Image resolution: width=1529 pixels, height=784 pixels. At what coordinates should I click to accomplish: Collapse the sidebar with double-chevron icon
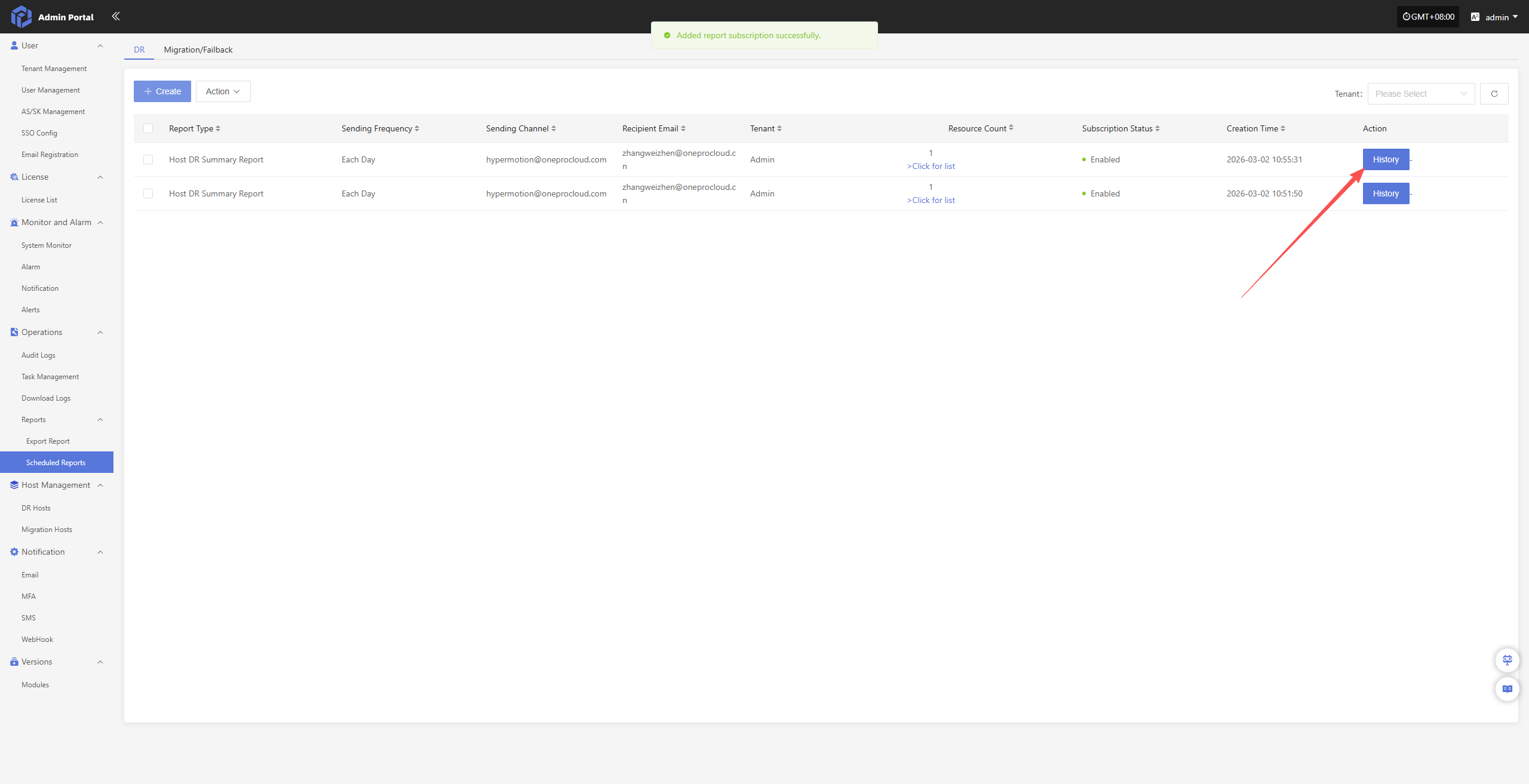click(x=116, y=16)
